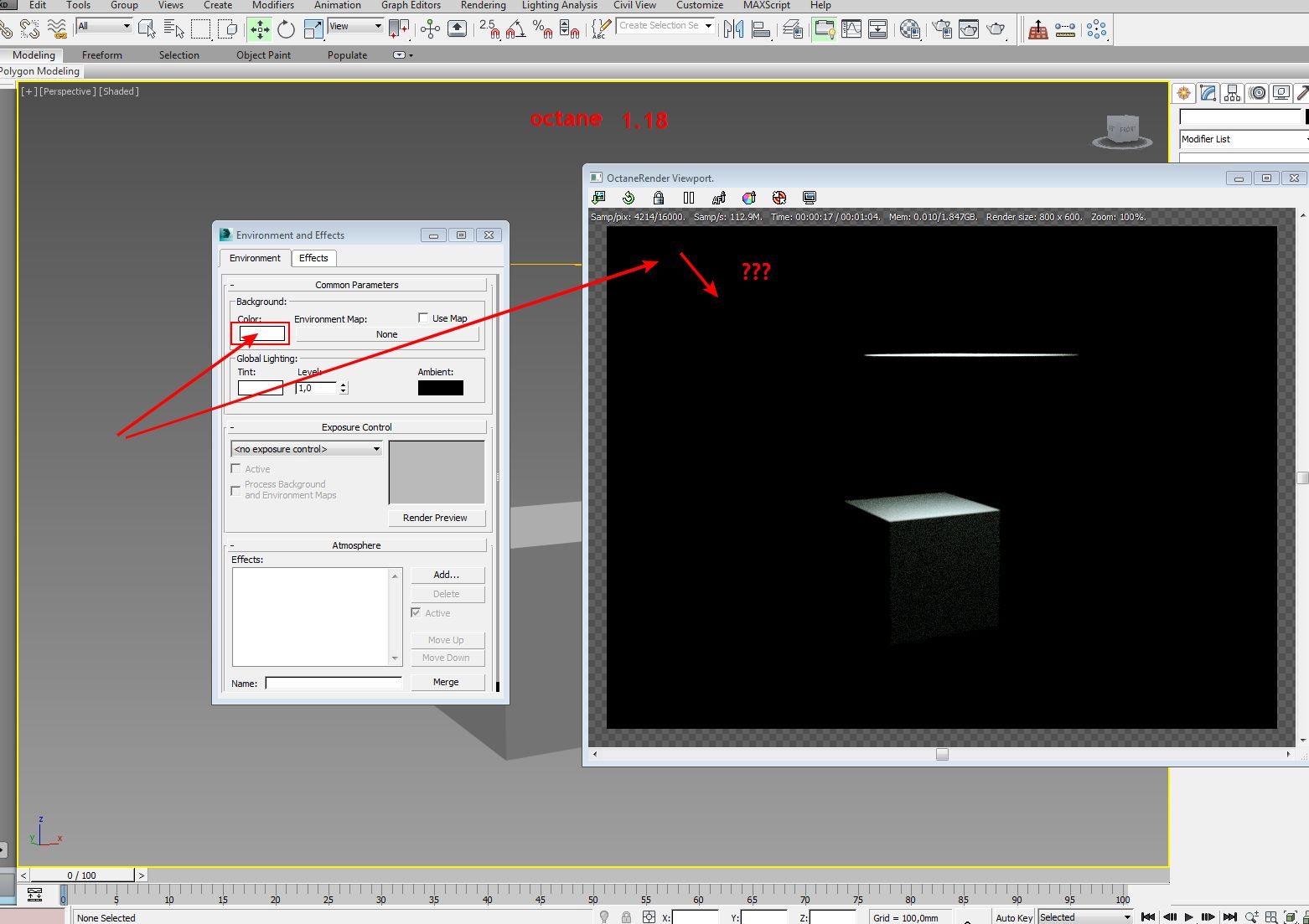Lock the OctaneRender Viewport view
Image resolution: width=1309 pixels, height=924 pixels.
click(x=659, y=198)
